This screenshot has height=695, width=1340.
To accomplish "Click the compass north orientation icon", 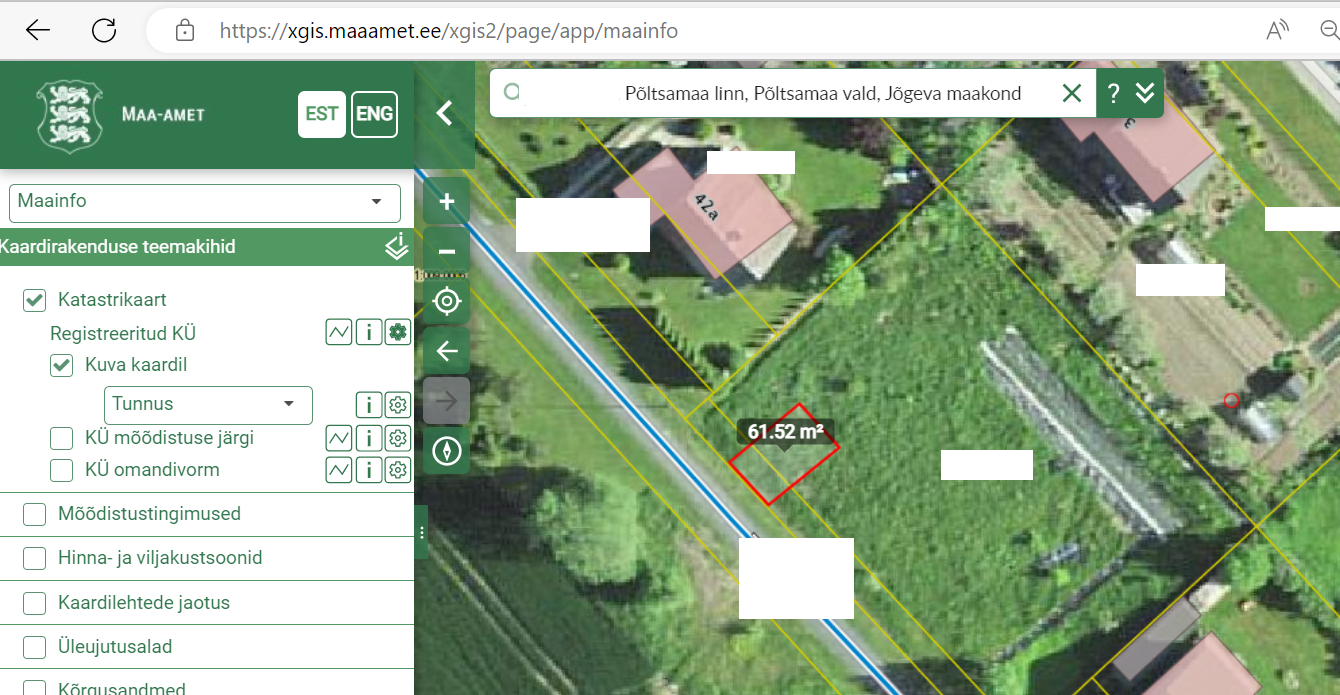I will [446, 452].
